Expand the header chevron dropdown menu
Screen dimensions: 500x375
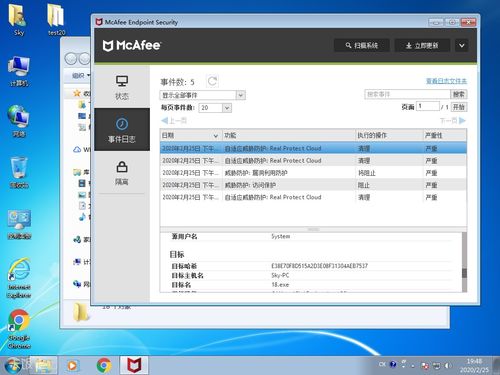[x=462, y=46]
